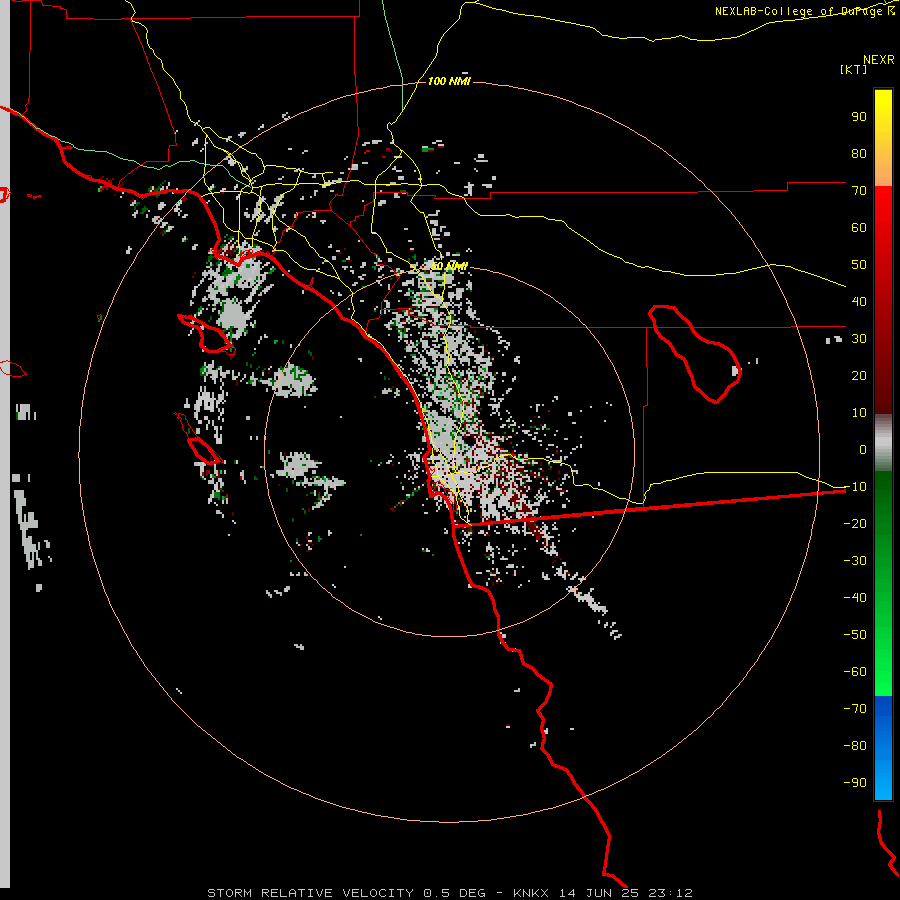Pick the yellow segment of velocity color bar

883,138
